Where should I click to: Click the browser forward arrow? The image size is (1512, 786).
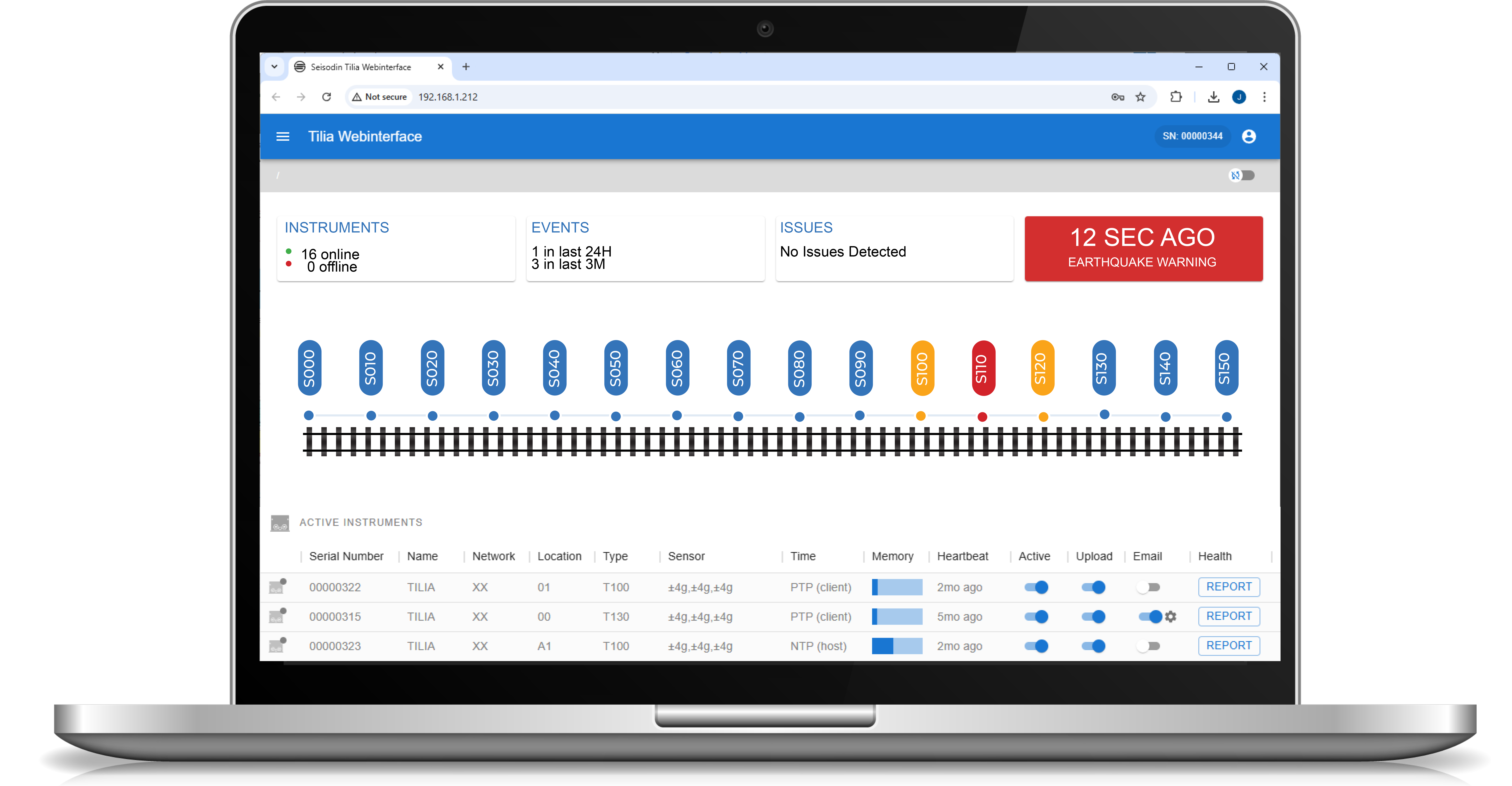[x=301, y=97]
